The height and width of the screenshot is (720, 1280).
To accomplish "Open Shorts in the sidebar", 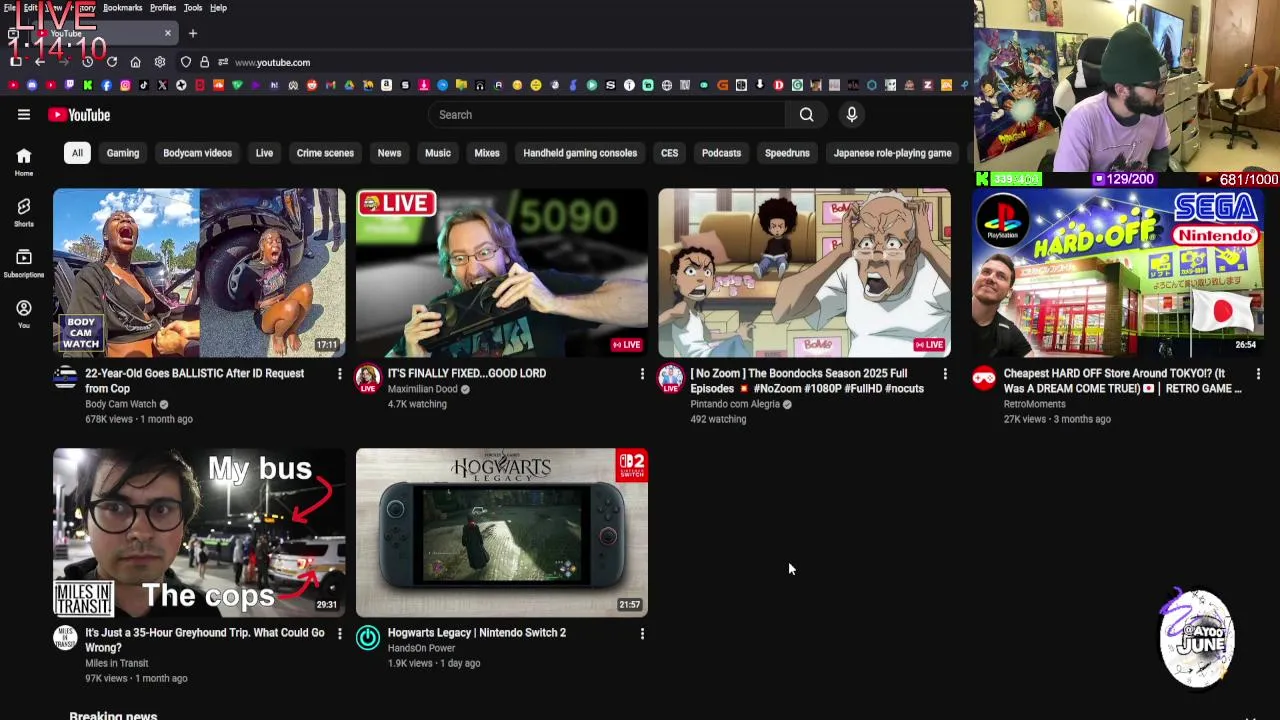I will coord(24,211).
